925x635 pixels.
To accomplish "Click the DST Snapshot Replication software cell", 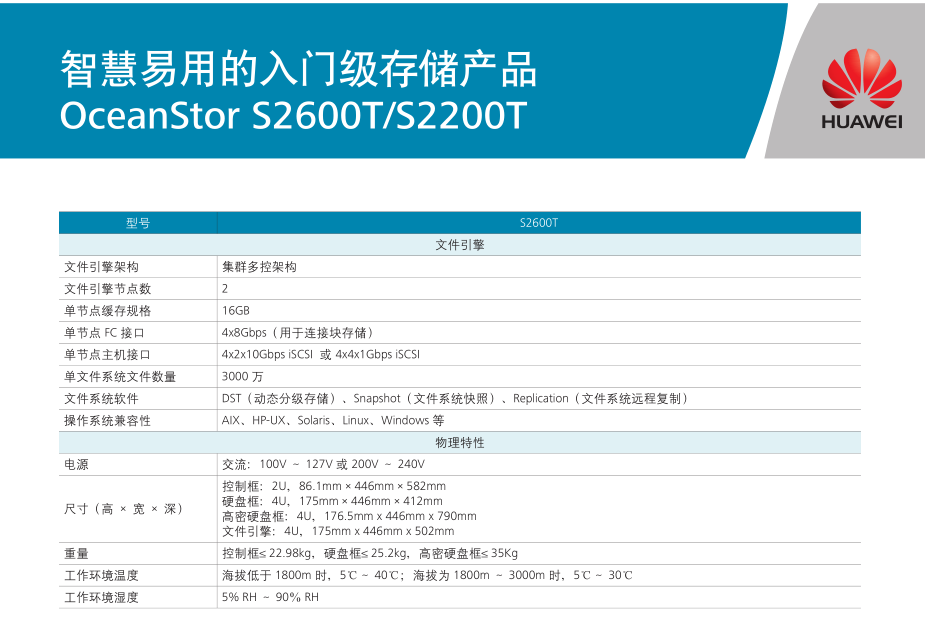I will pyautogui.click(x=455, y=399).
